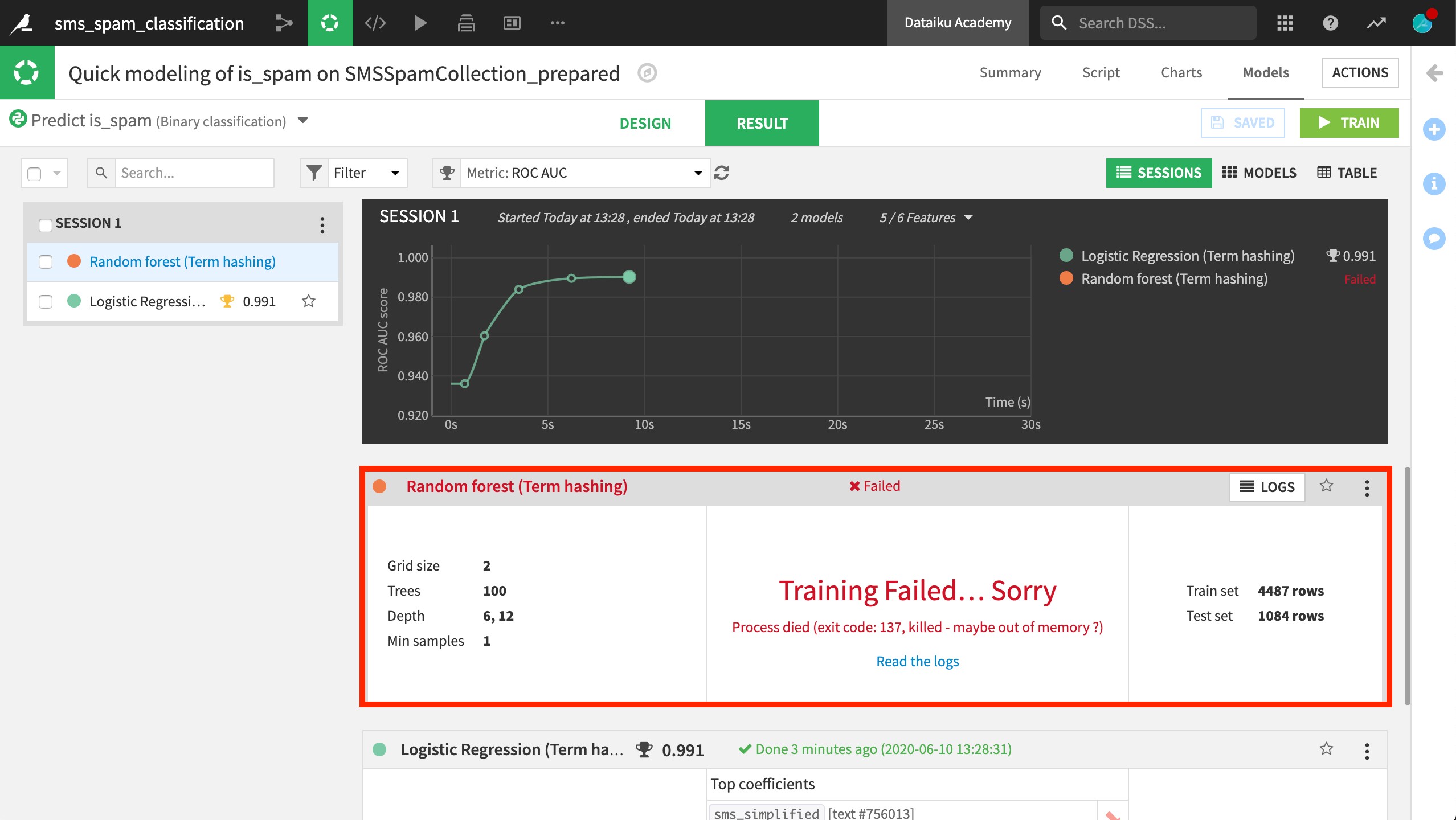Viewport: 1456px width, 820px height.
Task: Refresh the metric with the reload icon
Action: point(722,173)
